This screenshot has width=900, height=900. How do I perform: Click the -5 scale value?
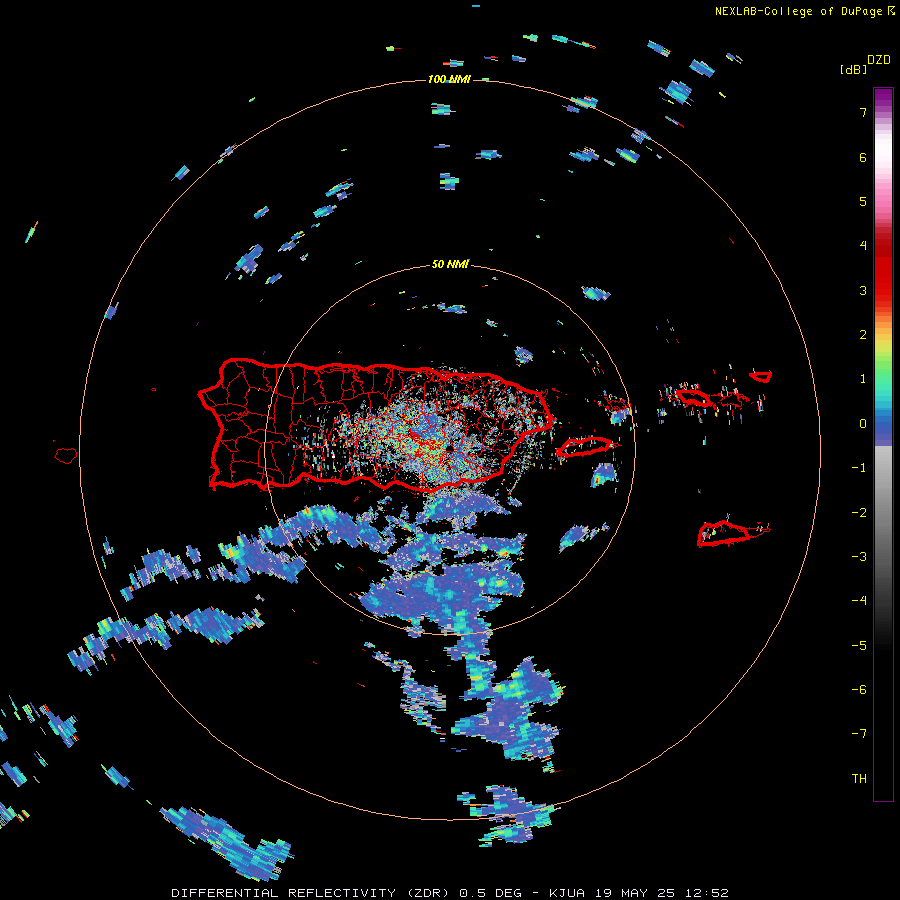(859, 646)
